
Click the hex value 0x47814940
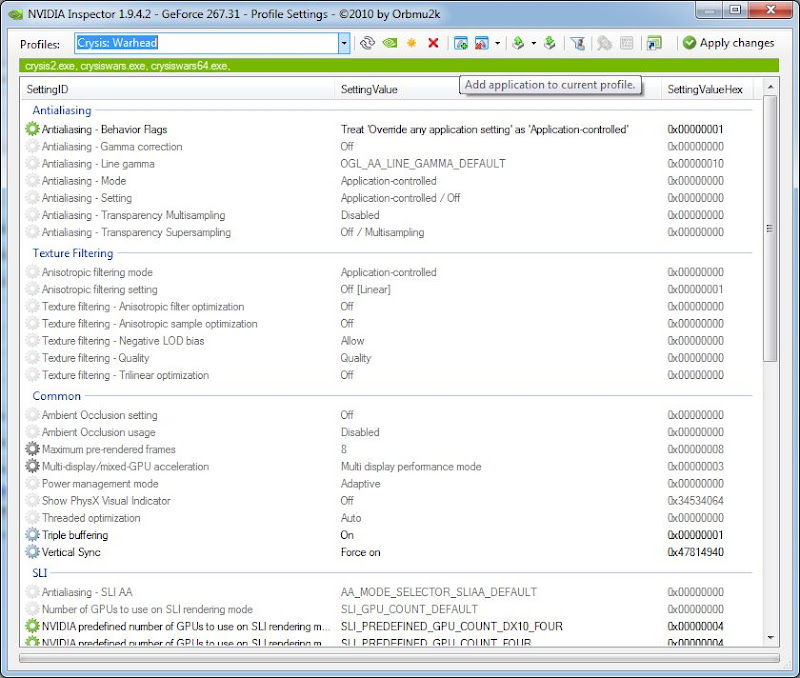pyautogui.click(x=695, y=552)
